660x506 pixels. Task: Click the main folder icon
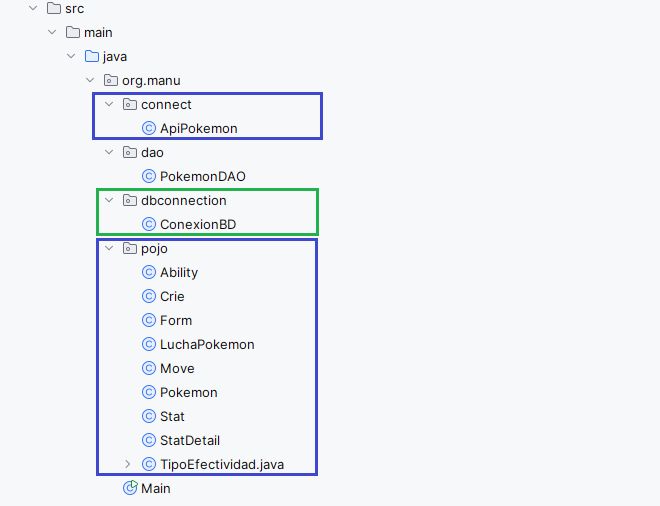coord(73,32)
